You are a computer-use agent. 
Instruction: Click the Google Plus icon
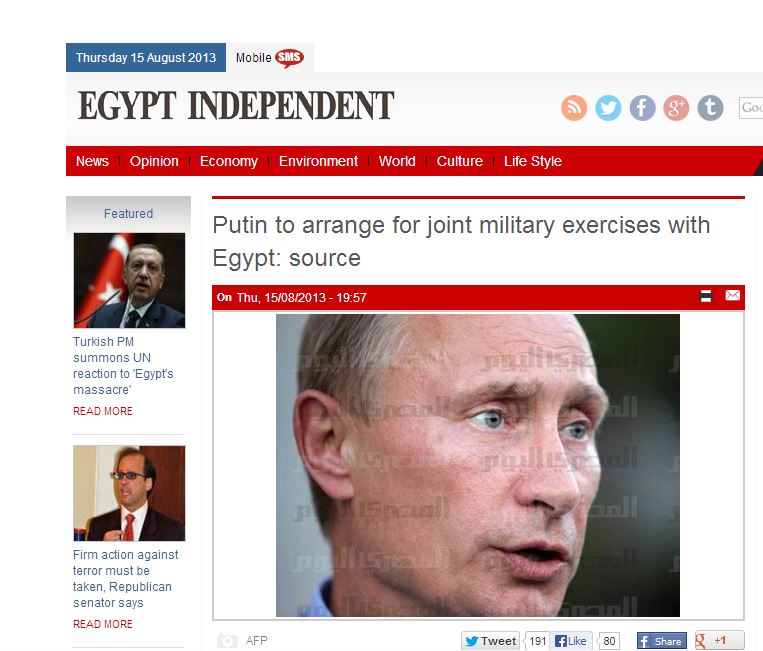(x=676, y=108)
